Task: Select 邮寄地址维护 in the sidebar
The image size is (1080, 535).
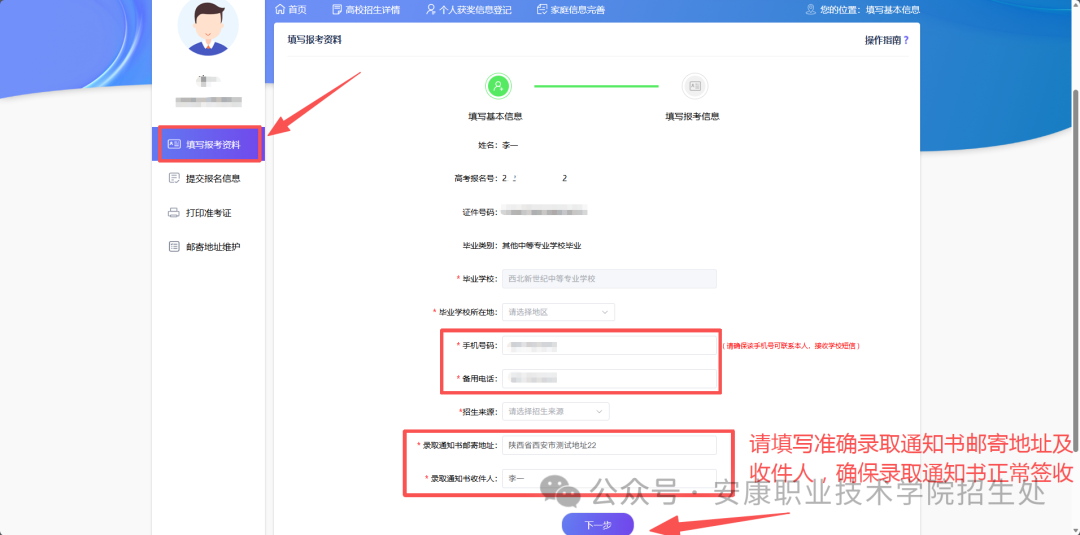Action: click(x=212, y=247)
